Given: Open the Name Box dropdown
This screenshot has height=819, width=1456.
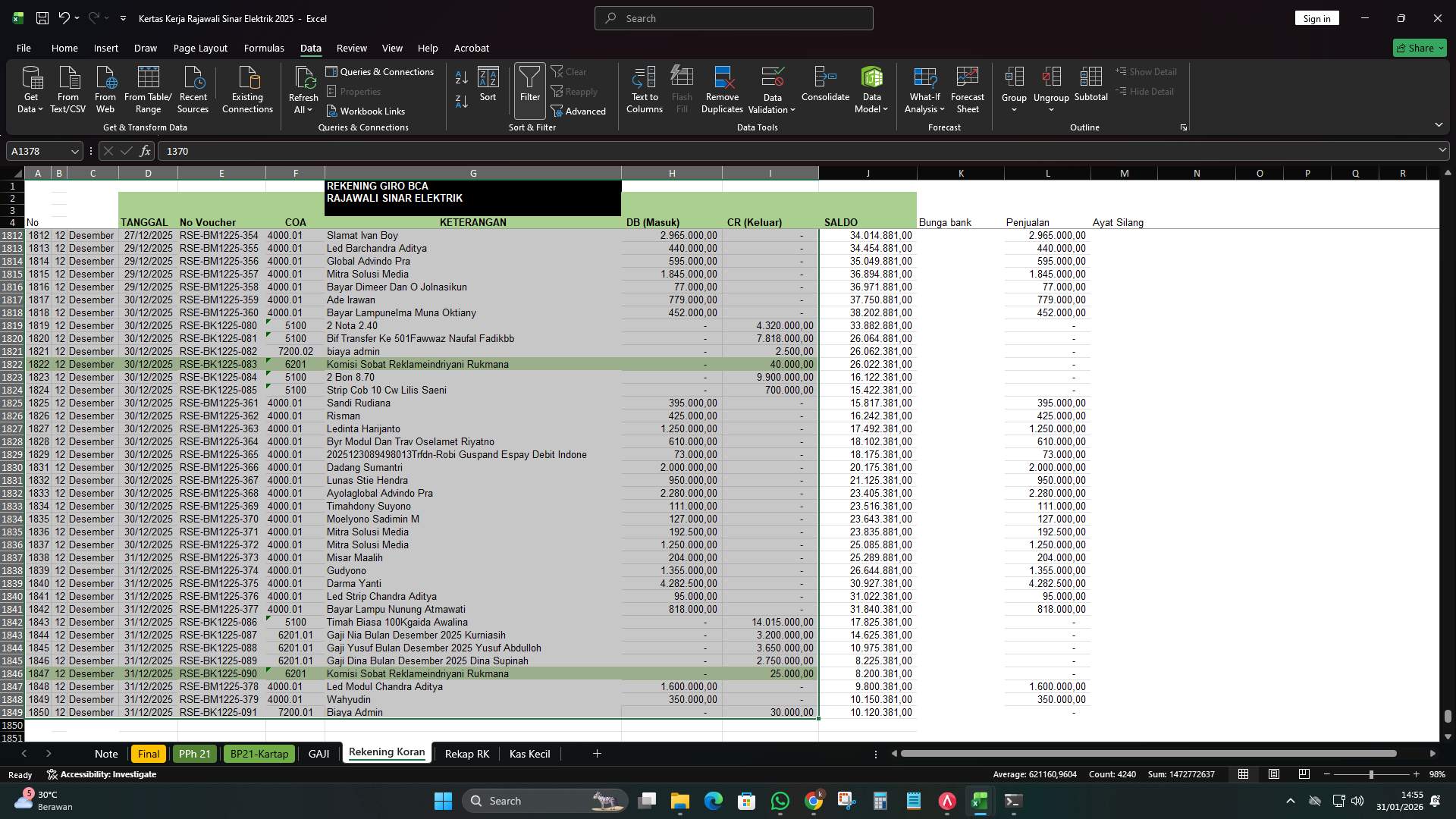Looking at the screenshot, I should click(74, 151).
